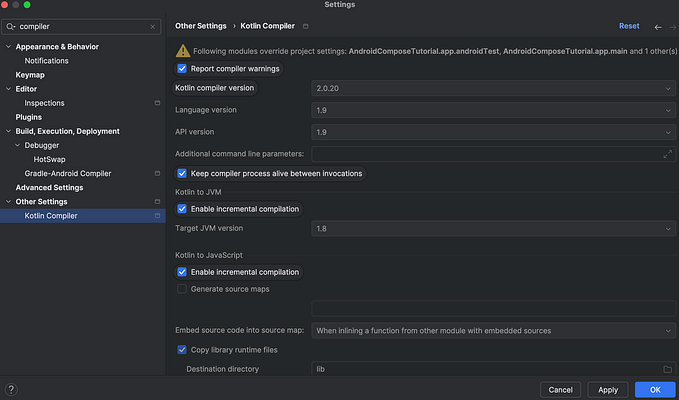The width and height of the screenshot is (679, 400).
Task: Click the Kotlin to JavaScript section header
Action: (x=209, y=255)
